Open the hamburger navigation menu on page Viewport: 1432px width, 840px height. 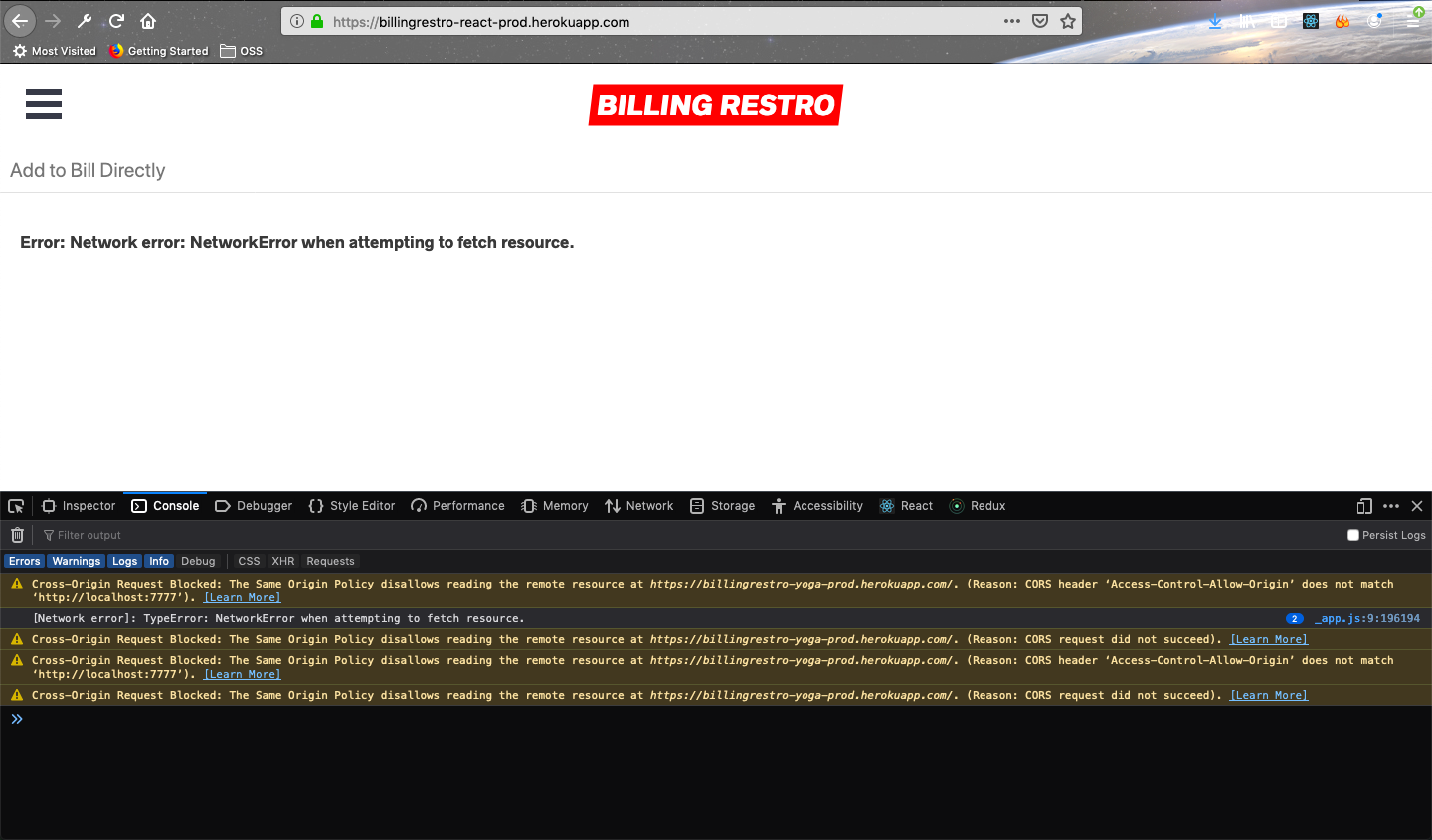click(x=44, y=104)
